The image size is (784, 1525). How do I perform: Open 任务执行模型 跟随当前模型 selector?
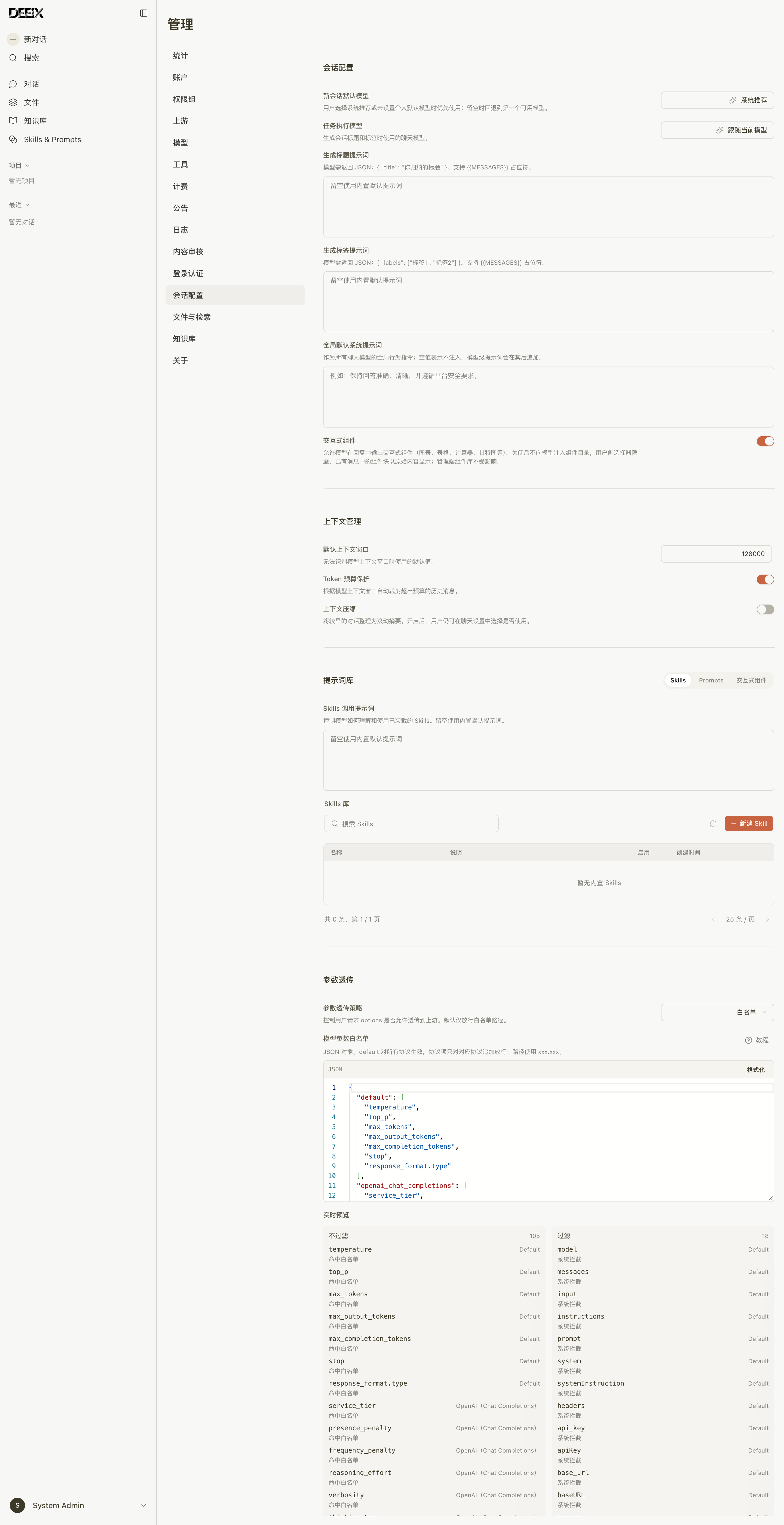click(x=717, y=130)
